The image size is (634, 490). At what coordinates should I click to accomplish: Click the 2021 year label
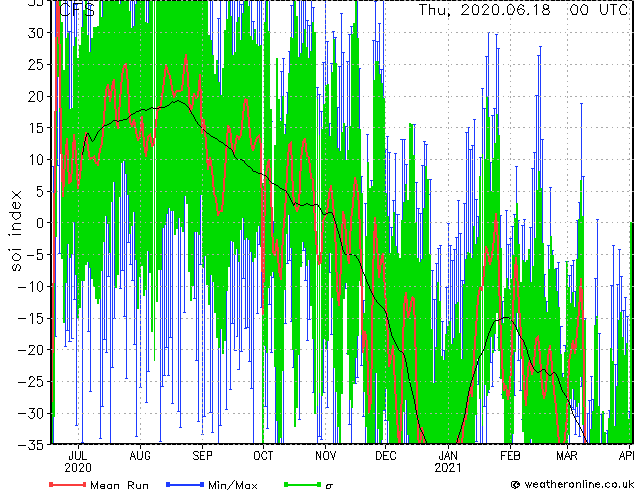tap(448, 468)
